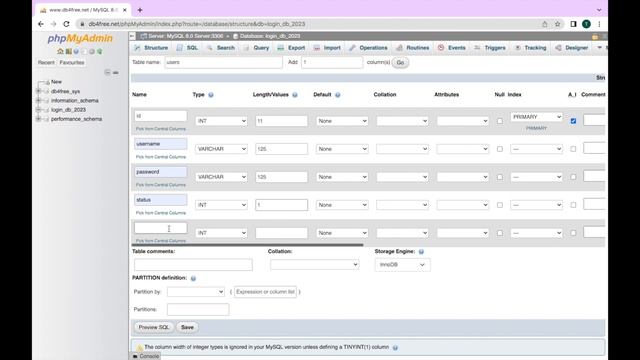The image size is (640, 360).
Task: Click the reload navigation panel icon
Action: coord(100,51)
